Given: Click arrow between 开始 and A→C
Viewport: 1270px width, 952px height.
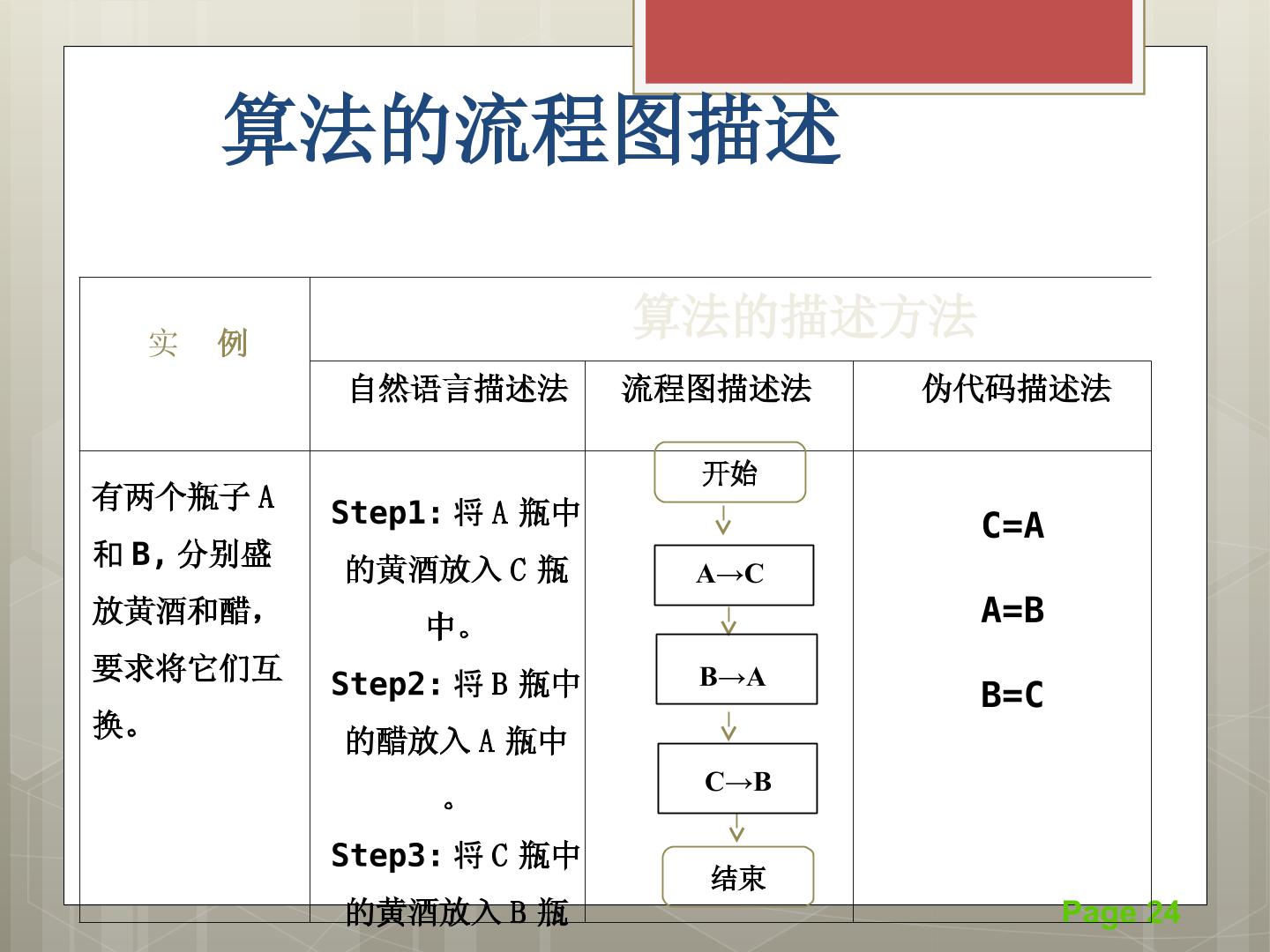Looking at the screenshot, I should [723, 521].
